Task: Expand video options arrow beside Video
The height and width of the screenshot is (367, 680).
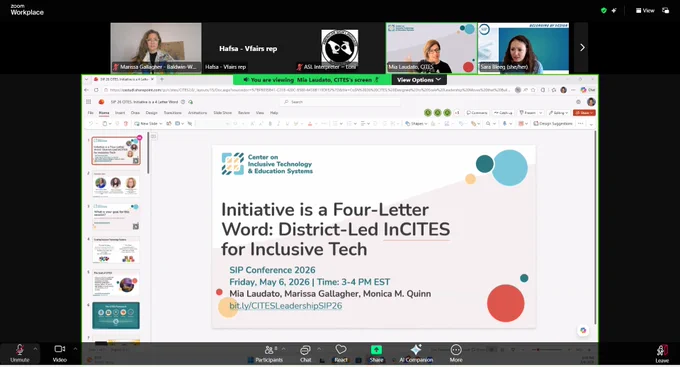Action: 75,349
